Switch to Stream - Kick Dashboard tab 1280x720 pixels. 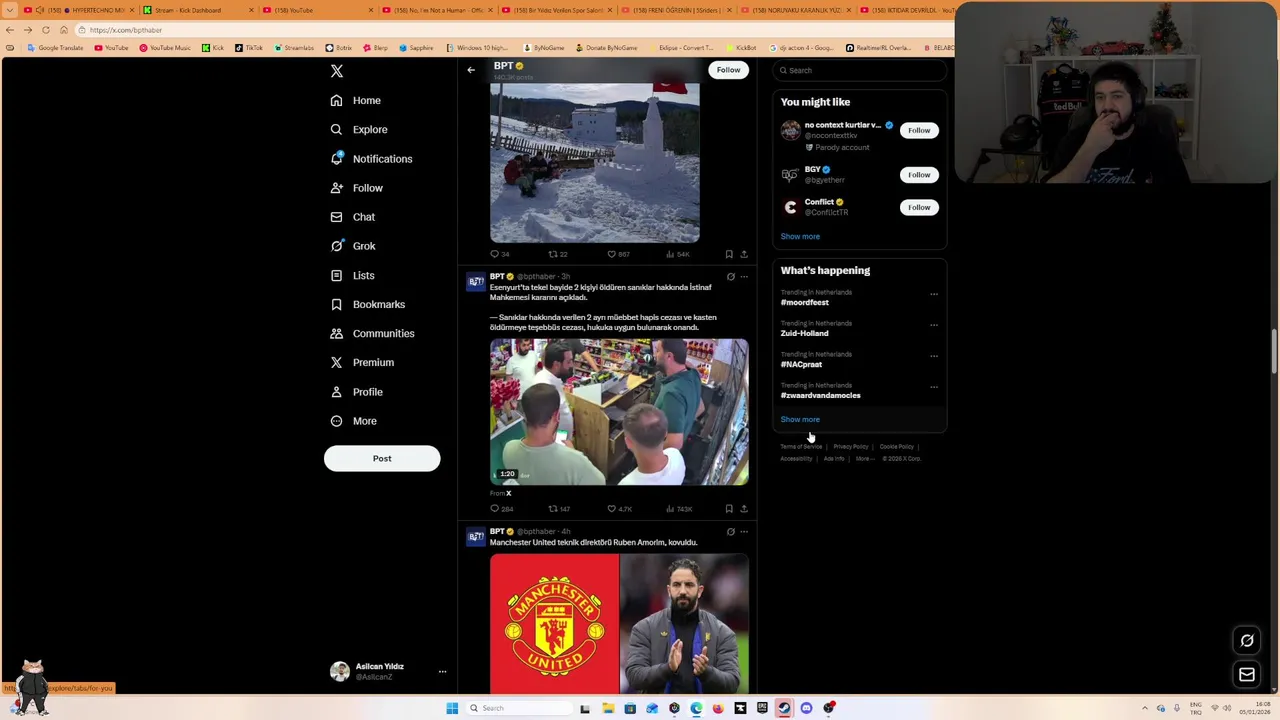[x=196, y=10]
